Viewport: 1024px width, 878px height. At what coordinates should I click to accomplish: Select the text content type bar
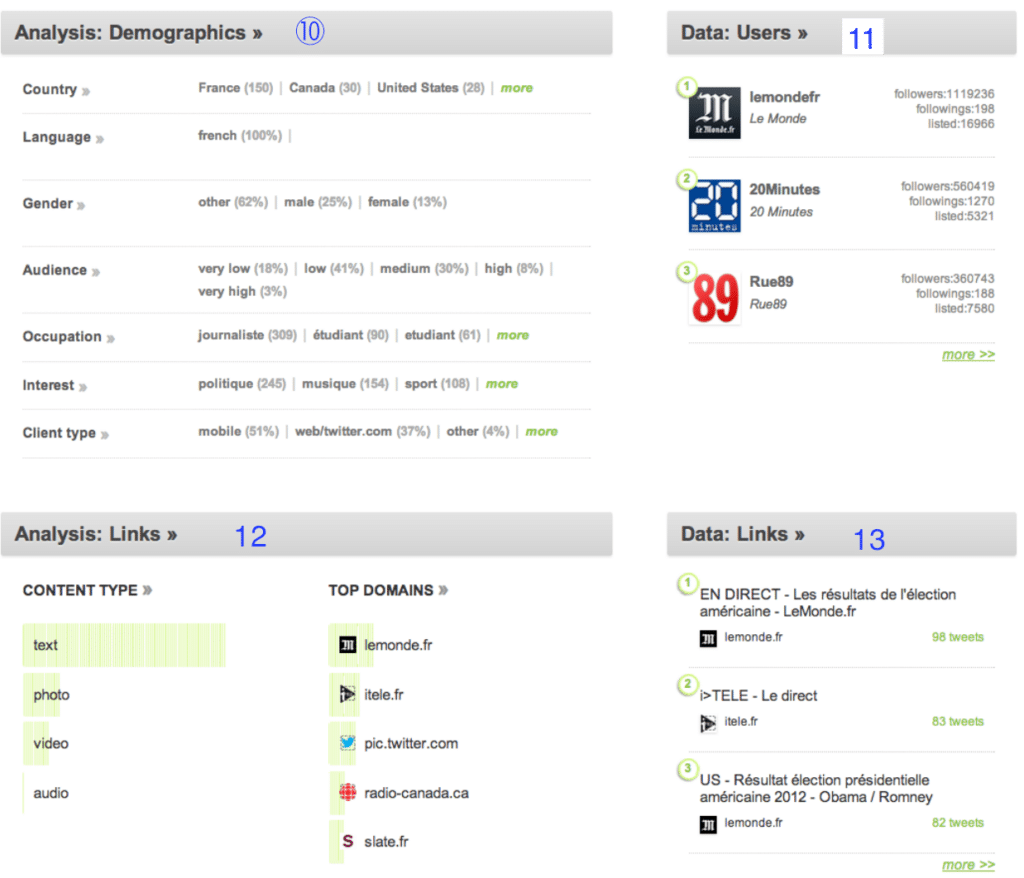click(124, 645)
